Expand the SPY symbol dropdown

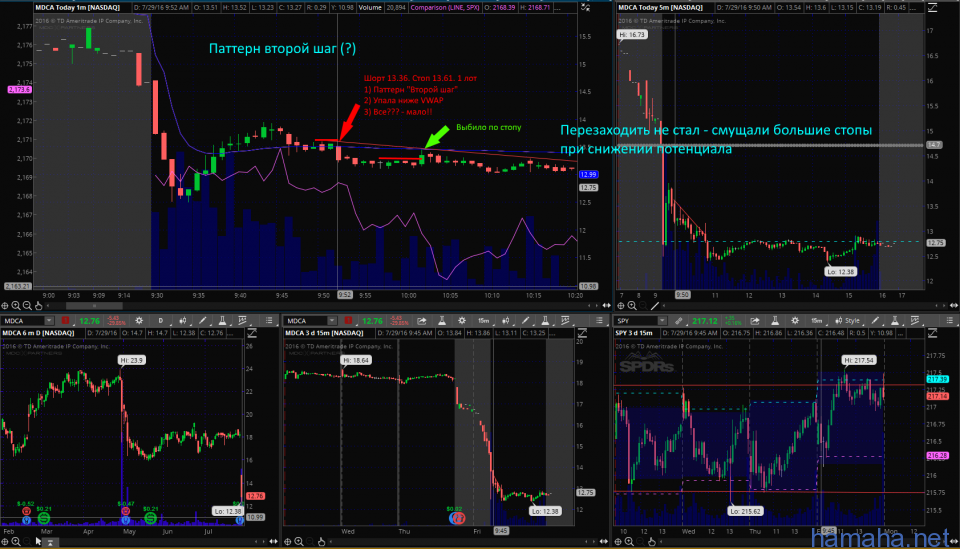coord(662,321)
